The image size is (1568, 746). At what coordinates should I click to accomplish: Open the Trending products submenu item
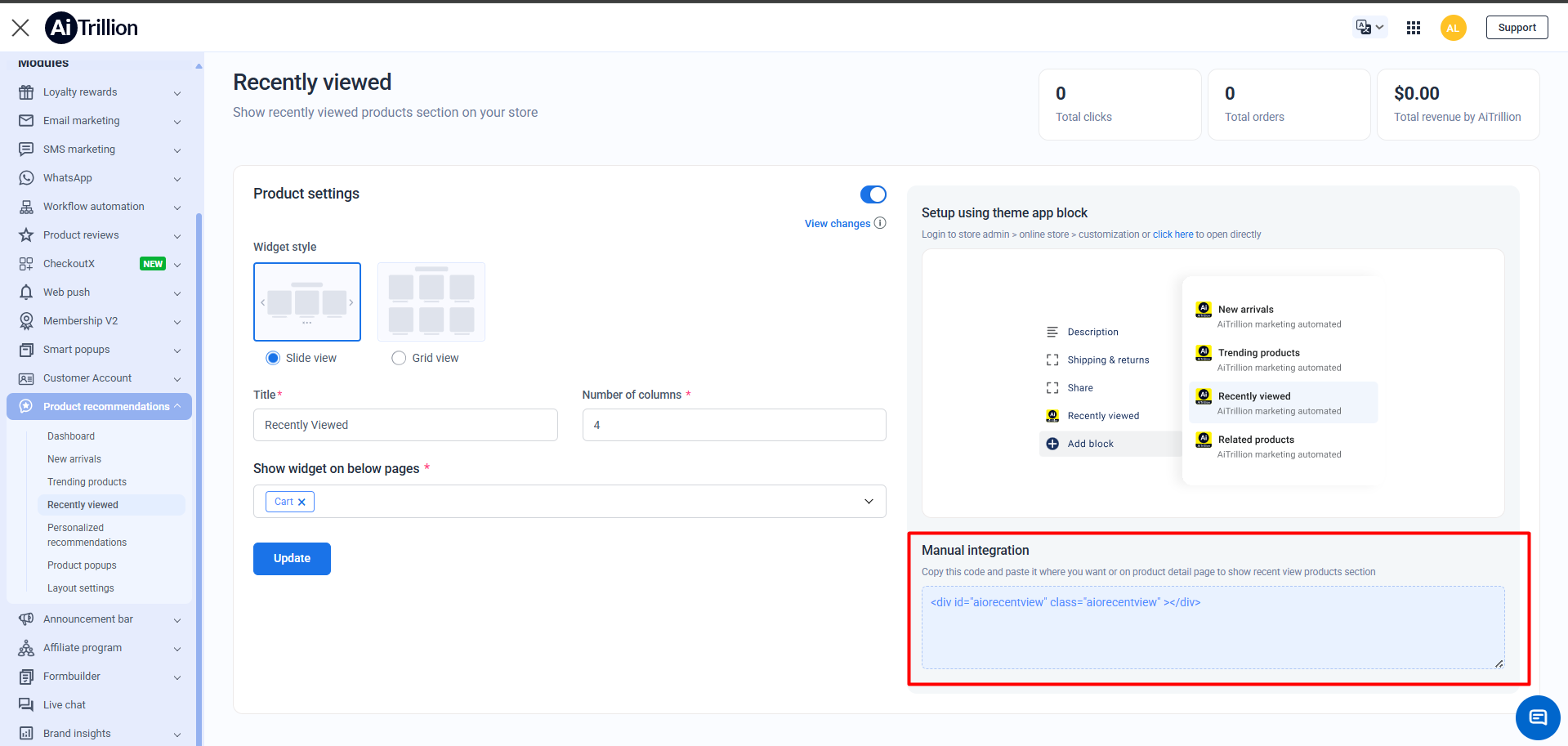point(87,482)
